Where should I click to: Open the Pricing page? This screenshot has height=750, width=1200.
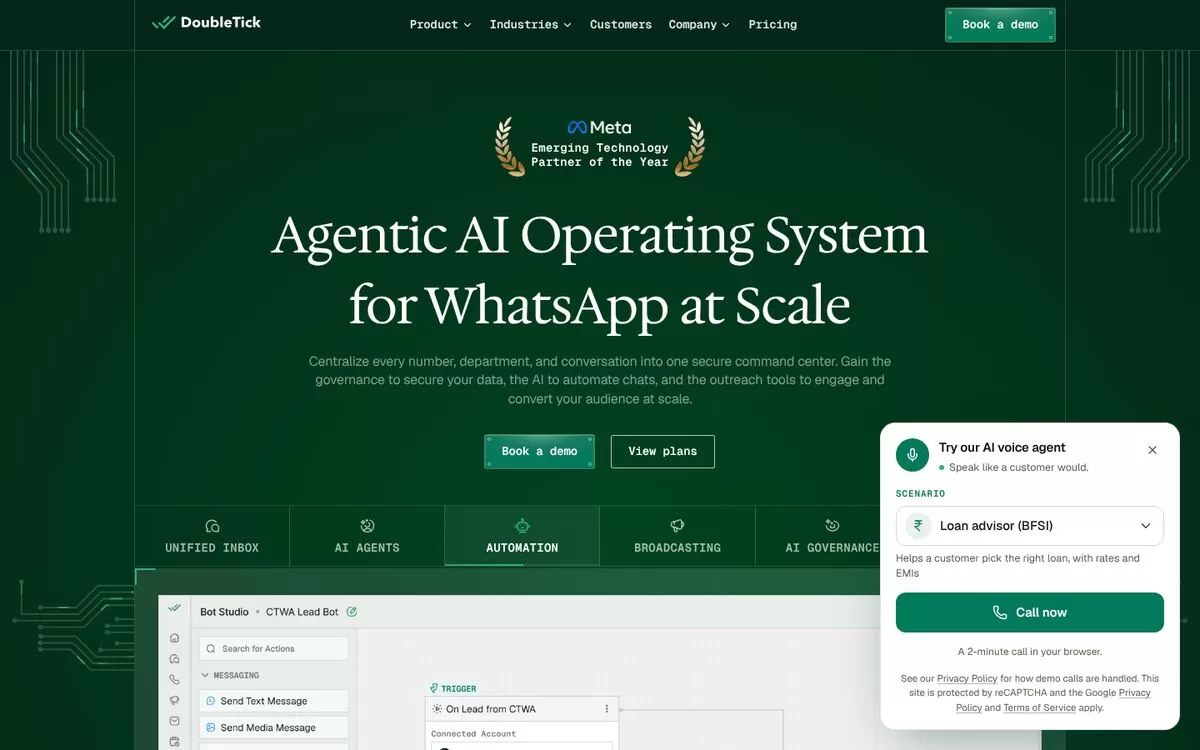(x=773, y=24)
